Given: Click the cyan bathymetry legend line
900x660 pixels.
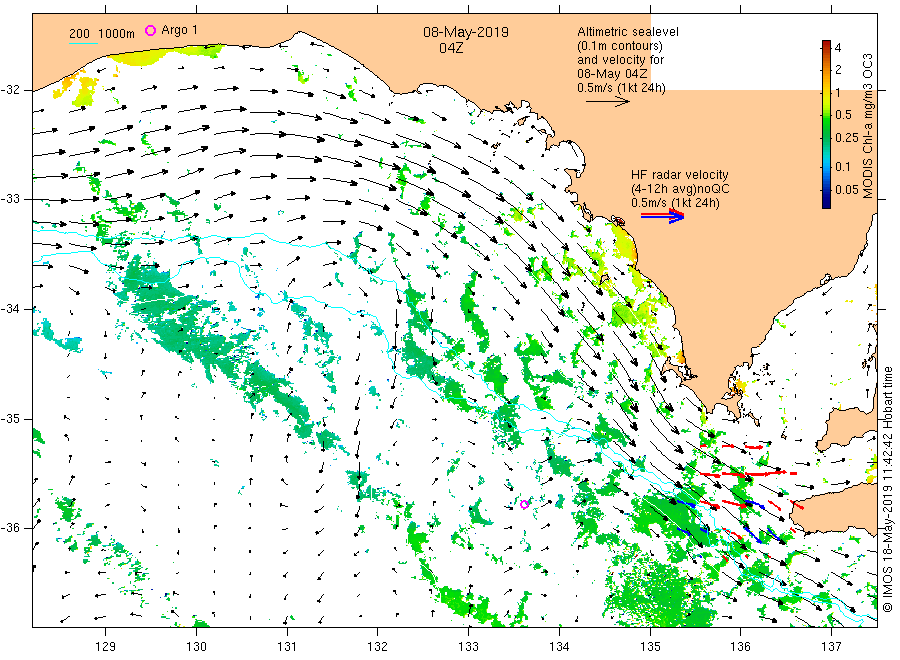Looking at the screenshot, I should tap(84, 43).
